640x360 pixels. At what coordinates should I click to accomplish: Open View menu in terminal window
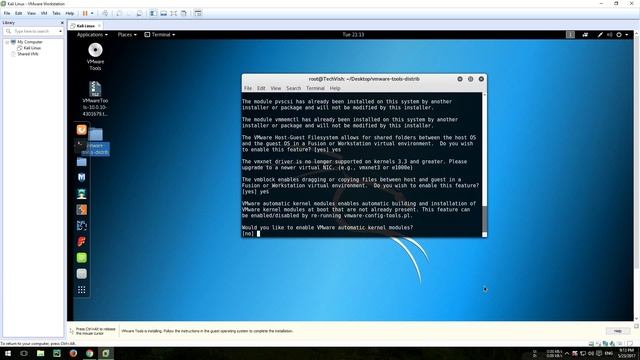click(x=276, y=88)
